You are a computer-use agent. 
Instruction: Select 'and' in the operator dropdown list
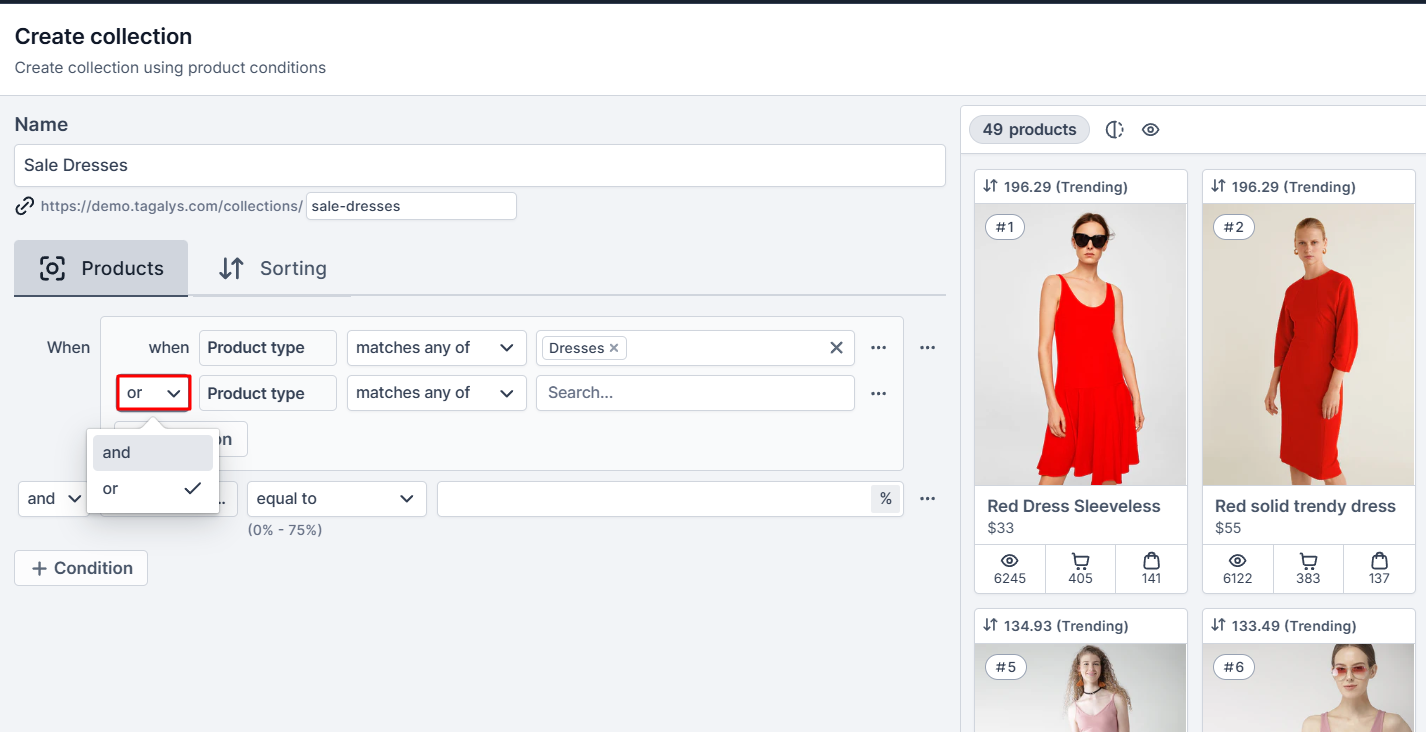pos(153,453)
